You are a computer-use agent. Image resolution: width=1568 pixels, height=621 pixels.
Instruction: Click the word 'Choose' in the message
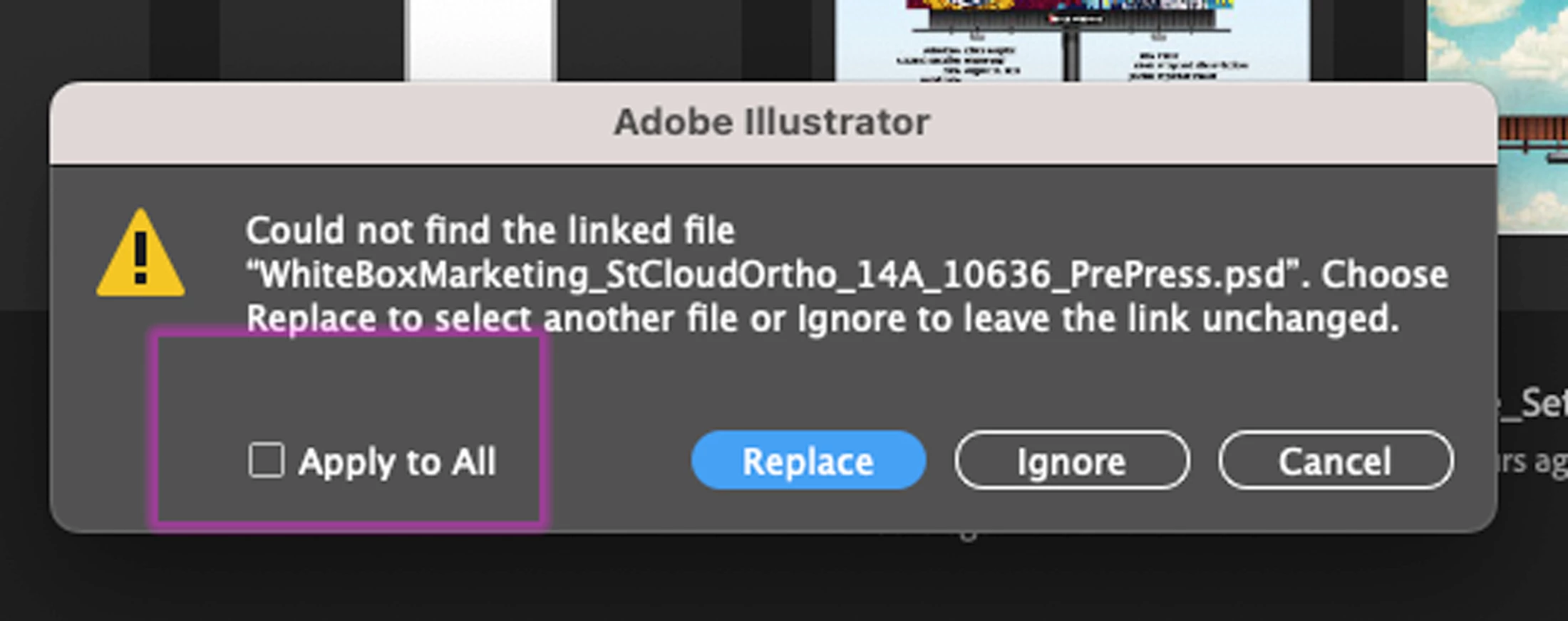1384,275
